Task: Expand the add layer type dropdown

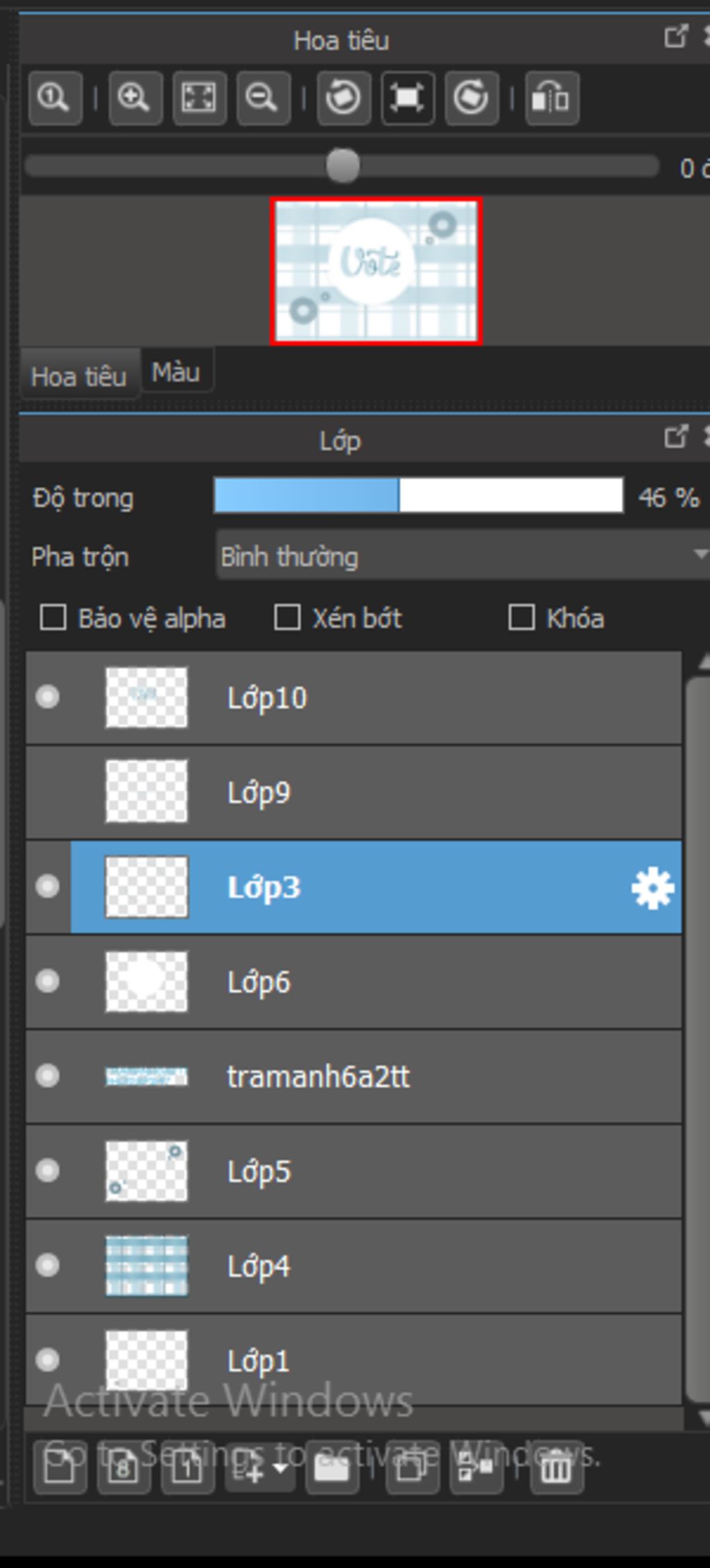Action: tap(281, 1467)
